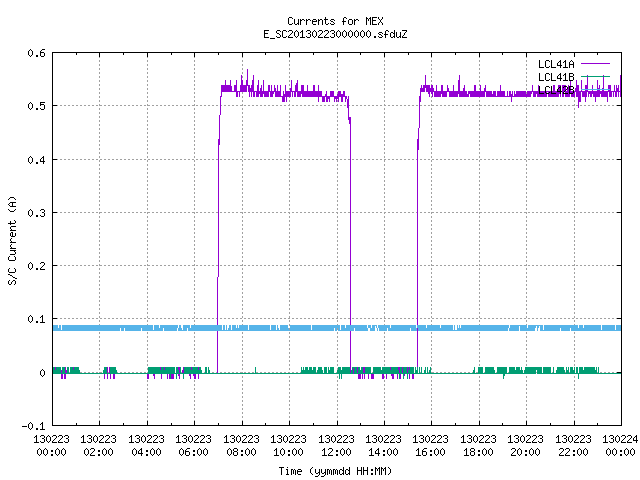640x480 pixels.
Task: Click the chart title 'Currents for MEX'
Action: point(335,21)
